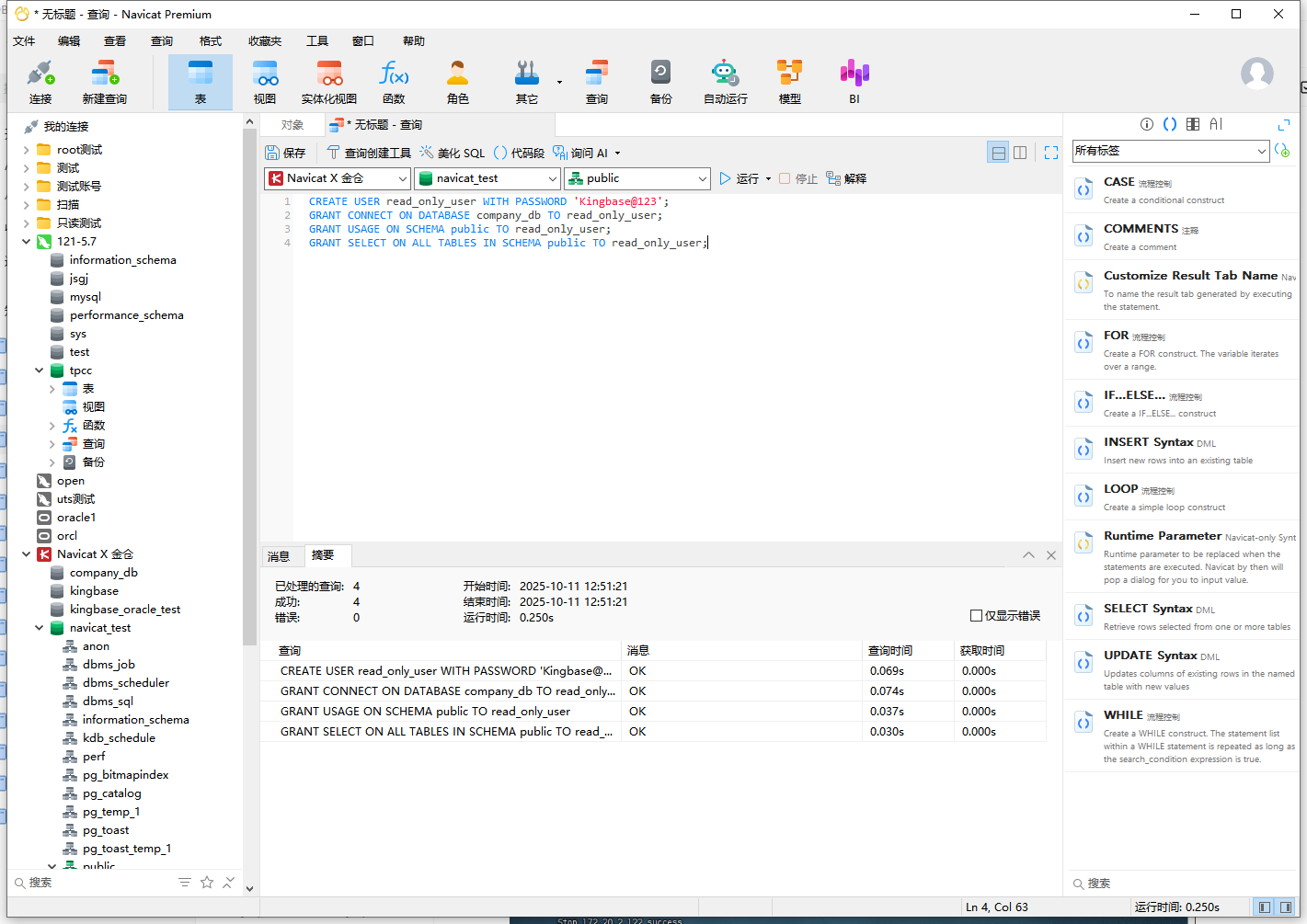Close the result panel with X

point(1051,555)
